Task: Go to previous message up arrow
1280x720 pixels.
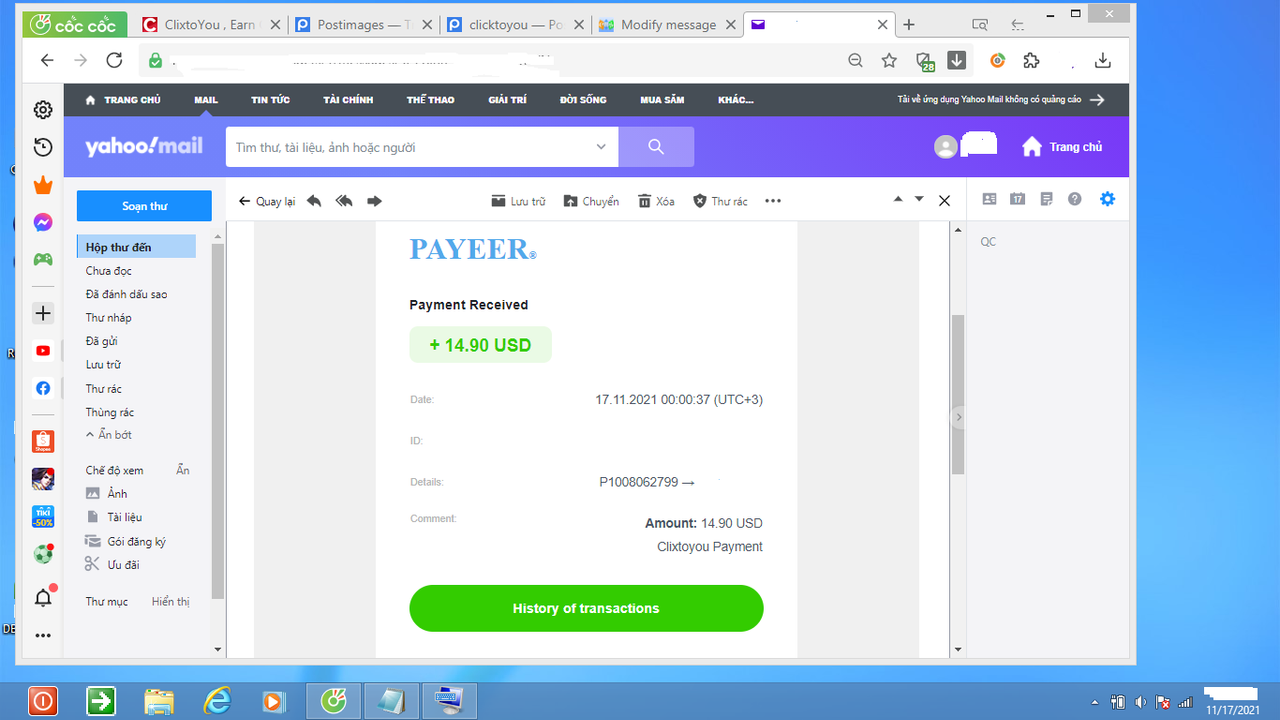Action: 897,199
